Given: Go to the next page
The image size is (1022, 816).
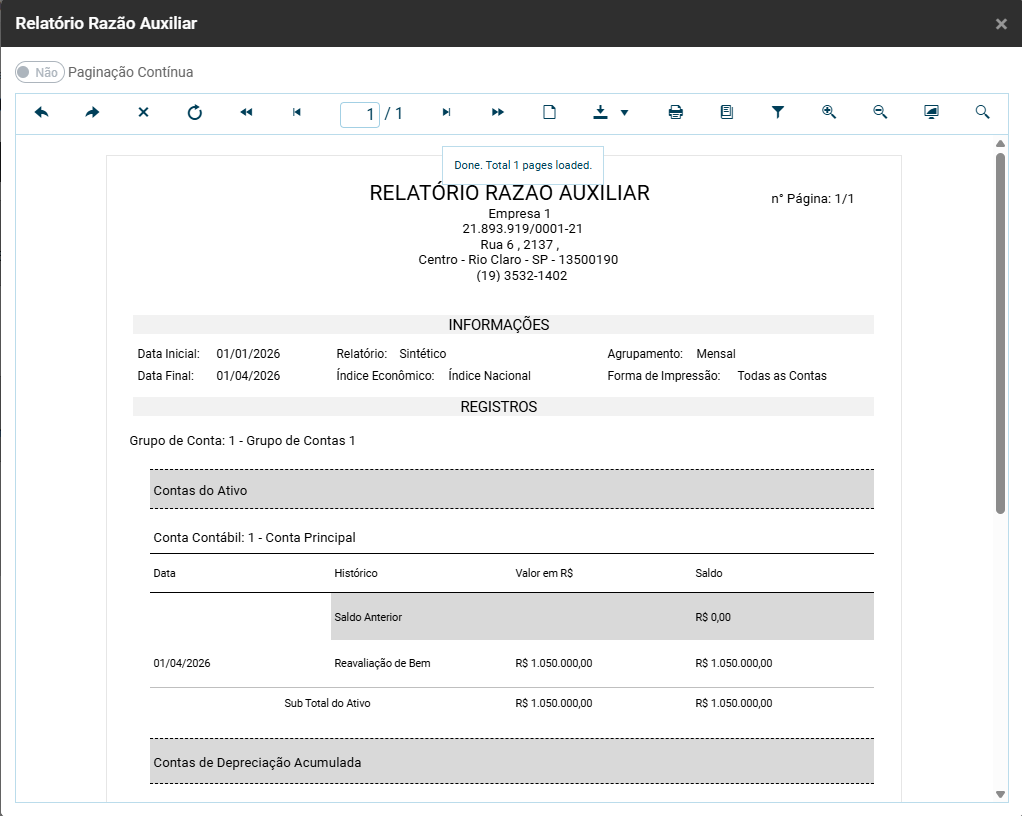Looking at the screenshot, I should pos(447,113).
